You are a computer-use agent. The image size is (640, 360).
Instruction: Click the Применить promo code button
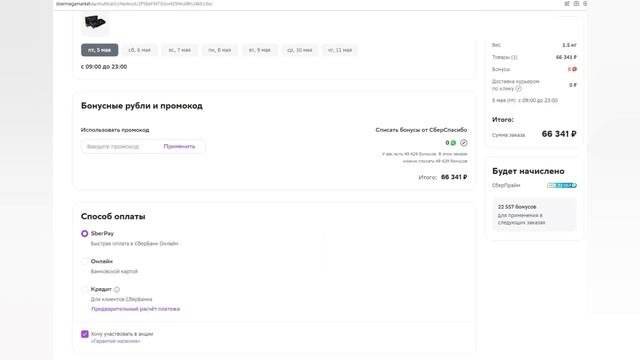pyautogui.click(x=179, y=146)
